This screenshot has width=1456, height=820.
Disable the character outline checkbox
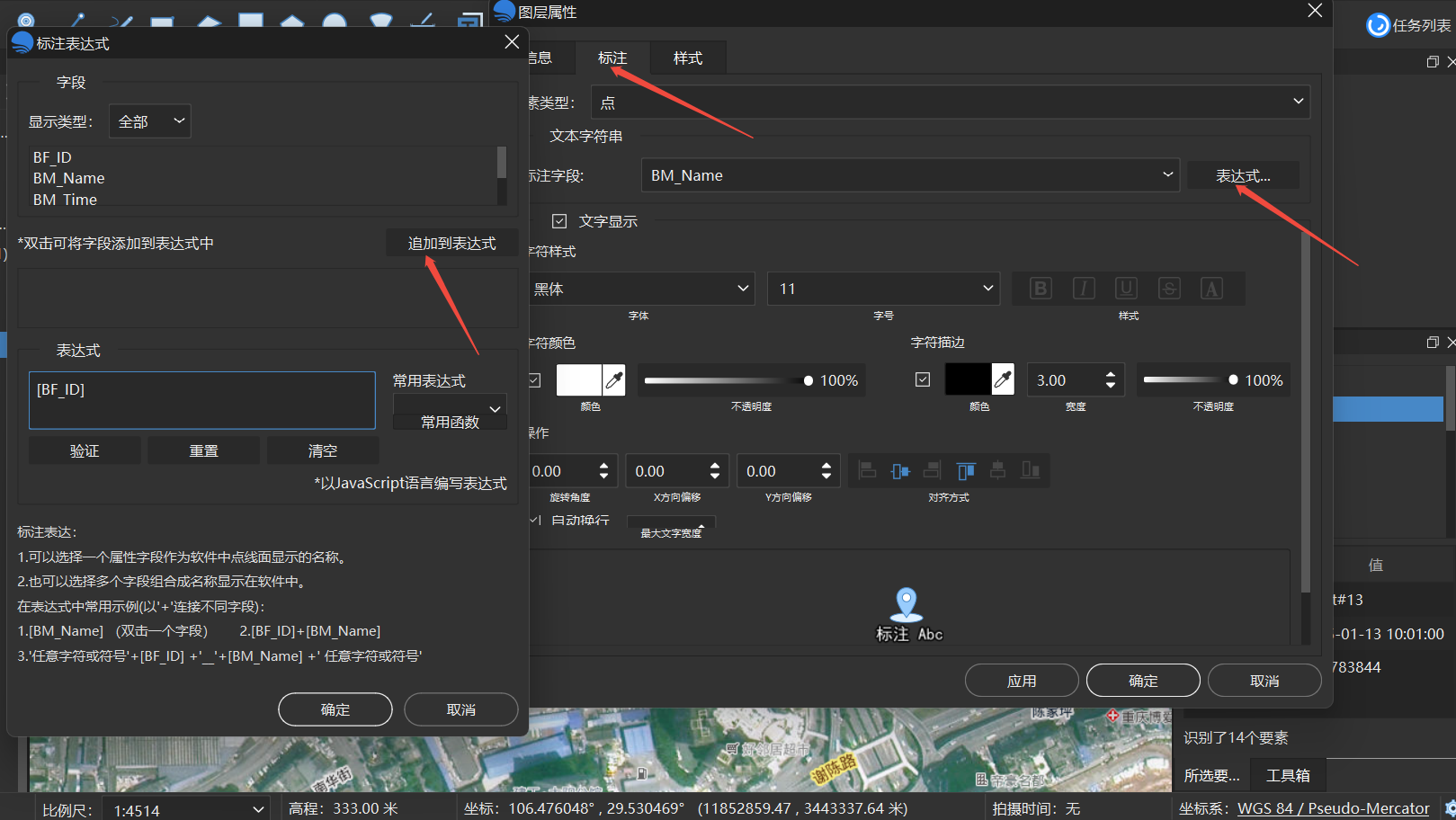point(922,379)
